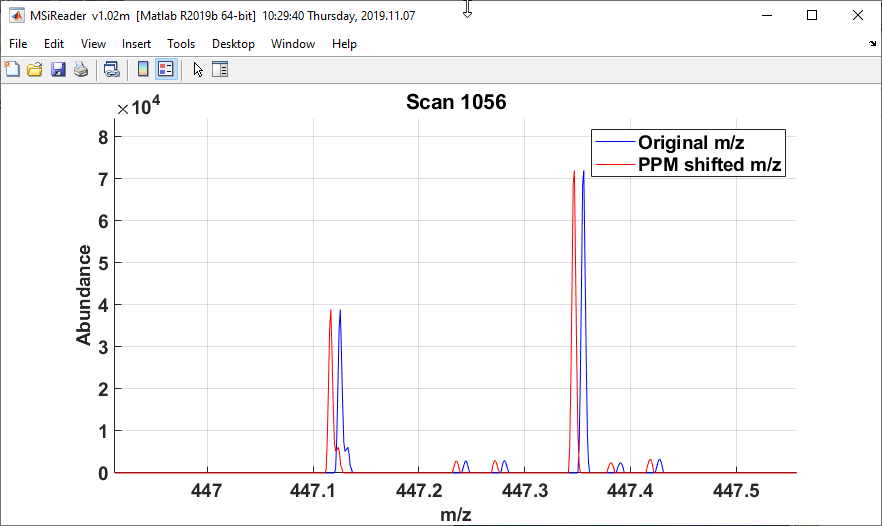
Task: Print the figure using the printer icon
Action: pos(81,70)
